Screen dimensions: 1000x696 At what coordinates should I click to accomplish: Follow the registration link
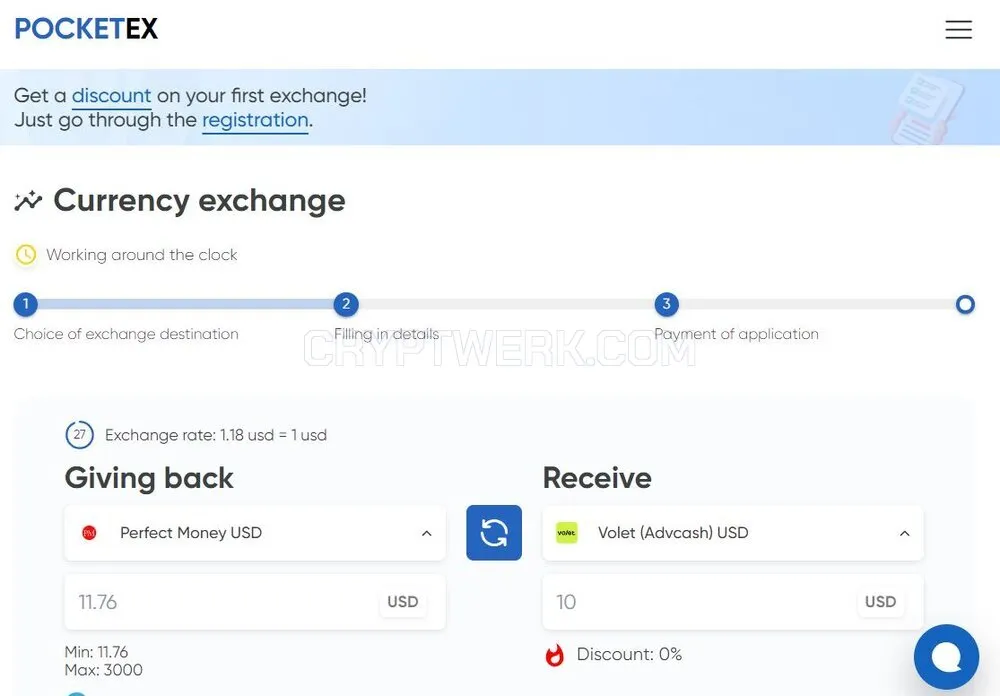coord(255,120)
